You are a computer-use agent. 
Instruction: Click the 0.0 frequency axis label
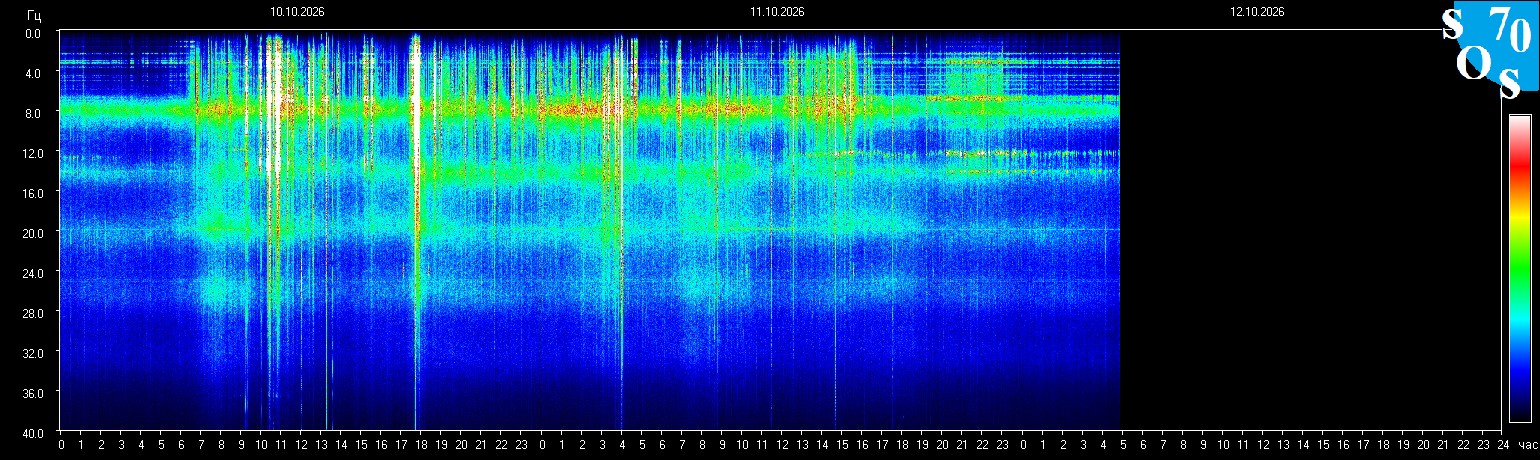(32, 33)
